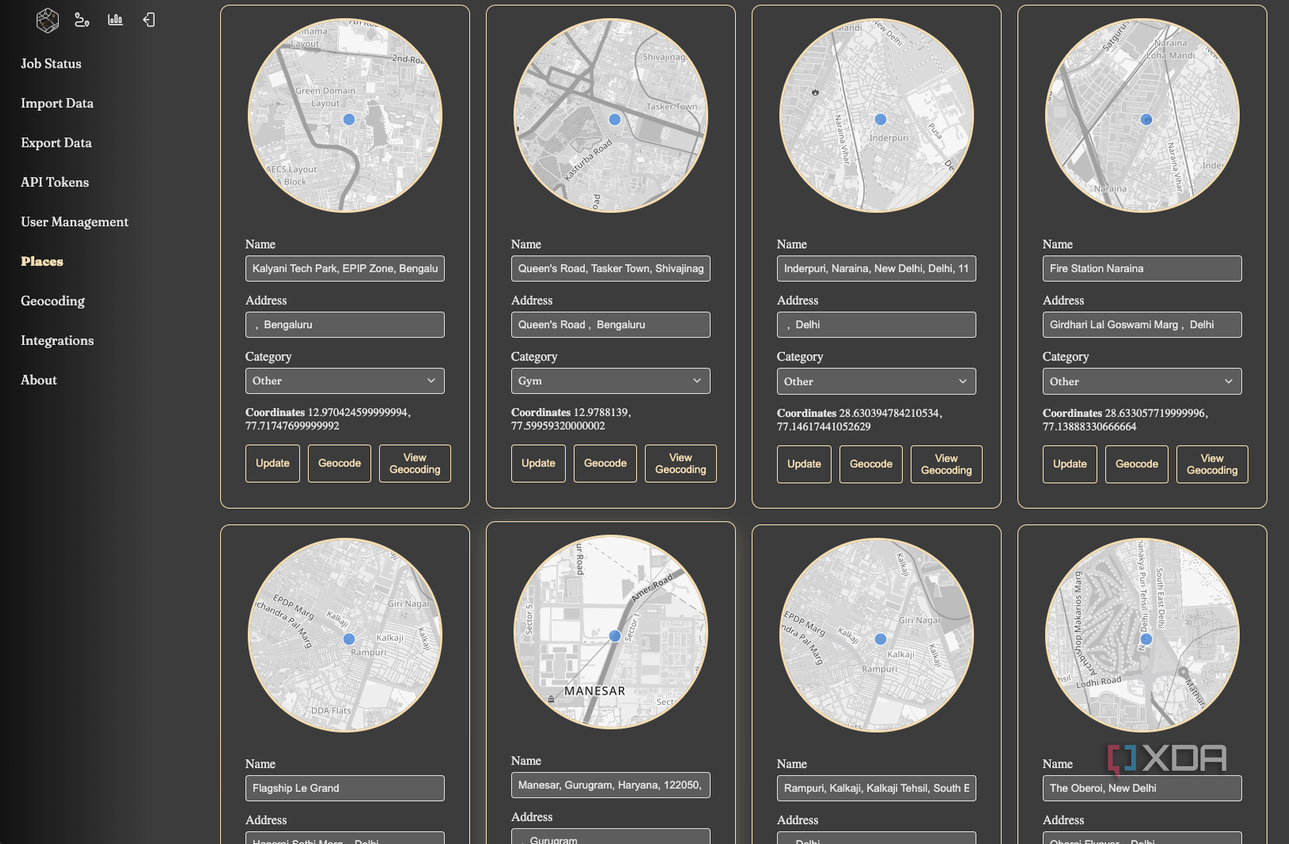Edit the Kalyani Tech Park name field

345,268
